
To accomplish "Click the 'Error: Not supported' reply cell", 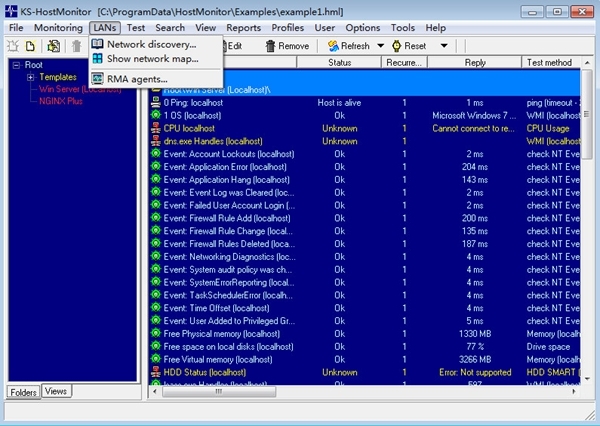I will tap(475, 372).
